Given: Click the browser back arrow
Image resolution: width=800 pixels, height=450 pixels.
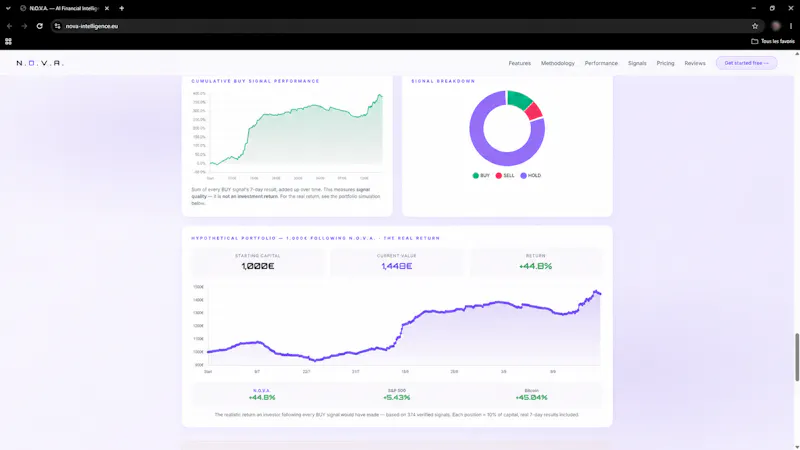Looking at the screenshot, I should point(9,26).
